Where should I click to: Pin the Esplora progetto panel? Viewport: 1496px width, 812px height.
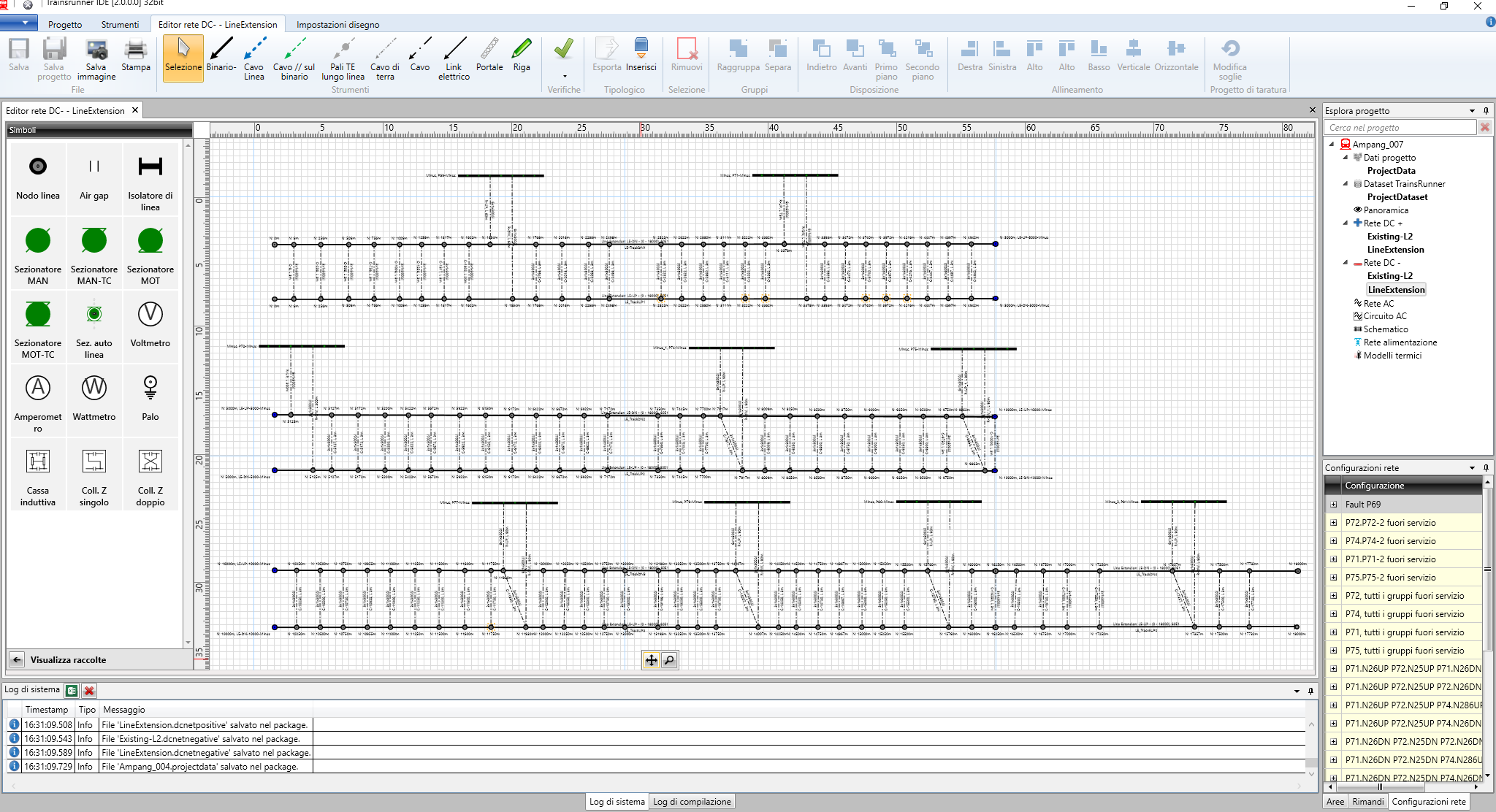click(1486, 111)
